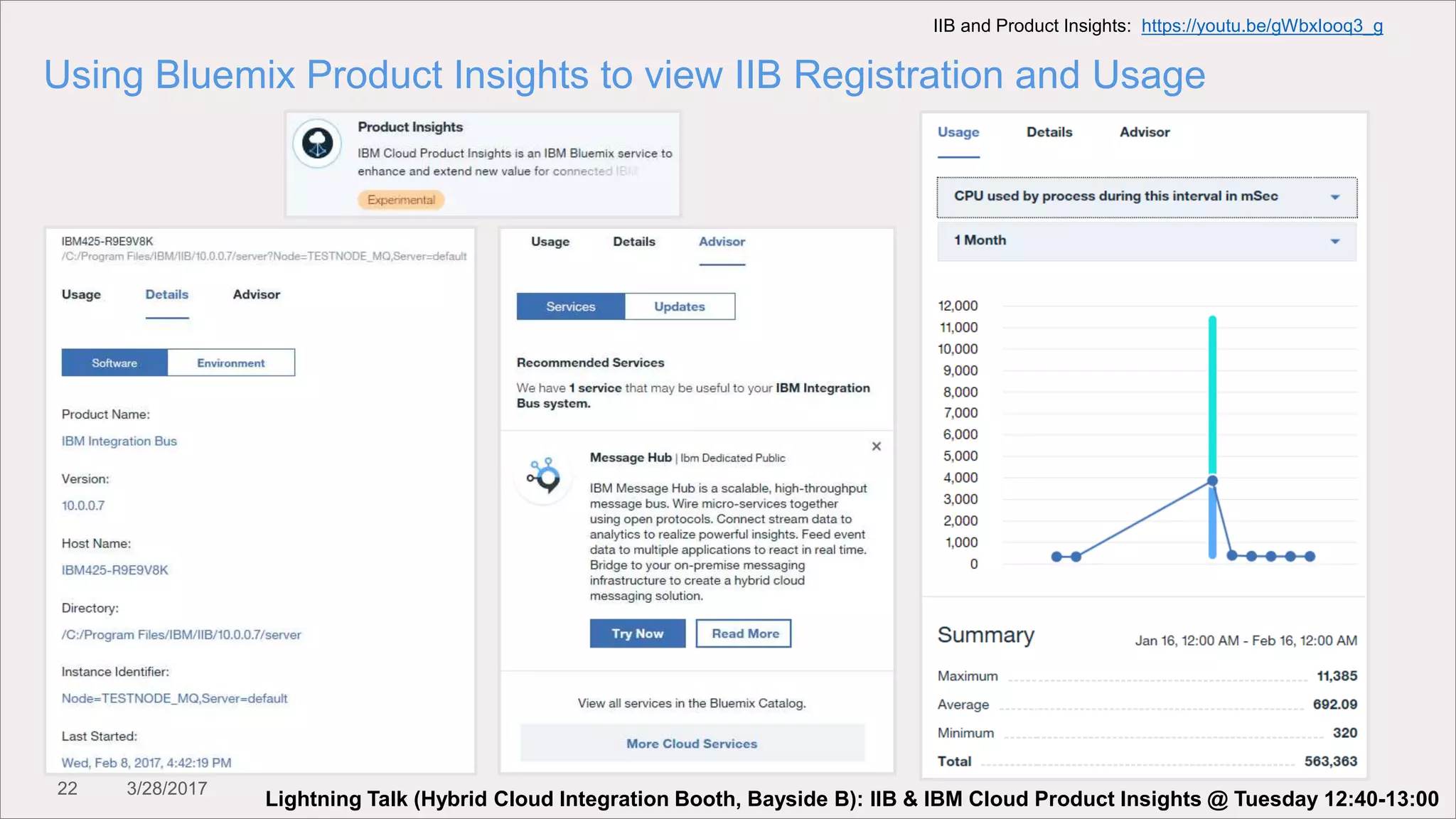The height and width of the screenshot is (819, 1456).
Task: Switch to the Usage tab in chart panel
Action: pos(958,132)
